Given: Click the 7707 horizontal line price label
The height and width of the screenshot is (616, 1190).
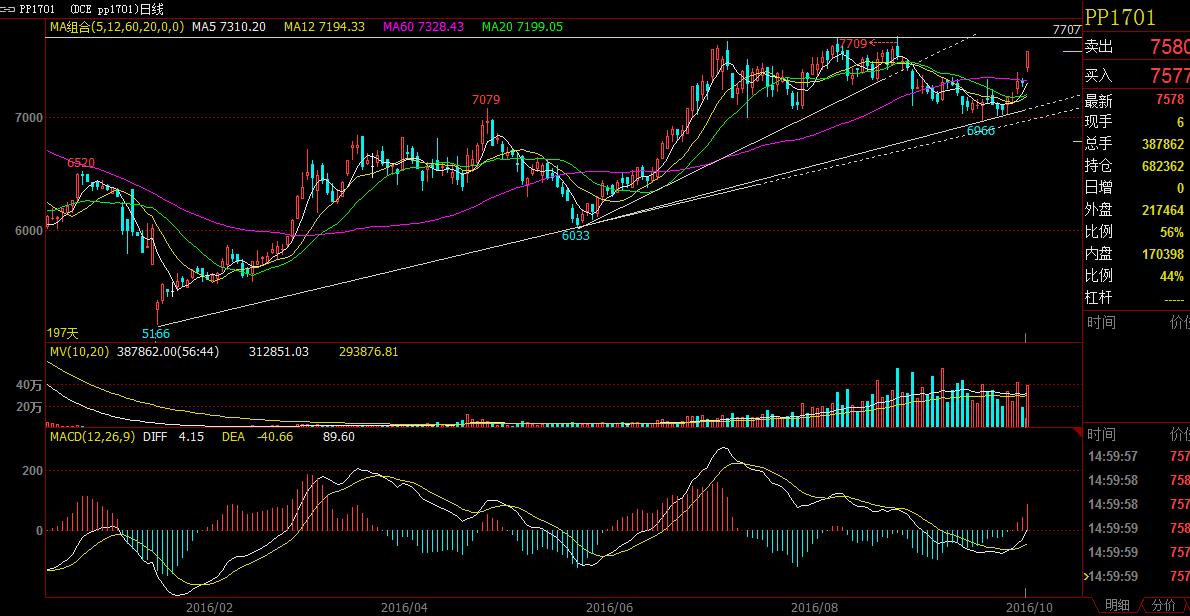Looking at the screenshot, I should 1067,30.
